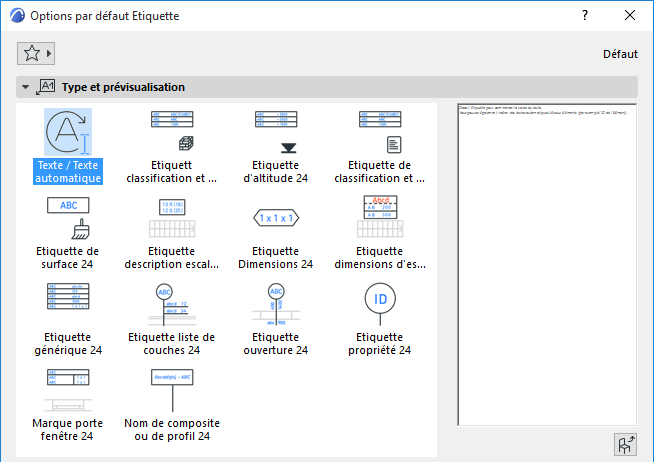Viewport: 654px width, 462px height.
Task: Close the Options par défaut Etiquette dialog
Action: [x=630, y=15]
